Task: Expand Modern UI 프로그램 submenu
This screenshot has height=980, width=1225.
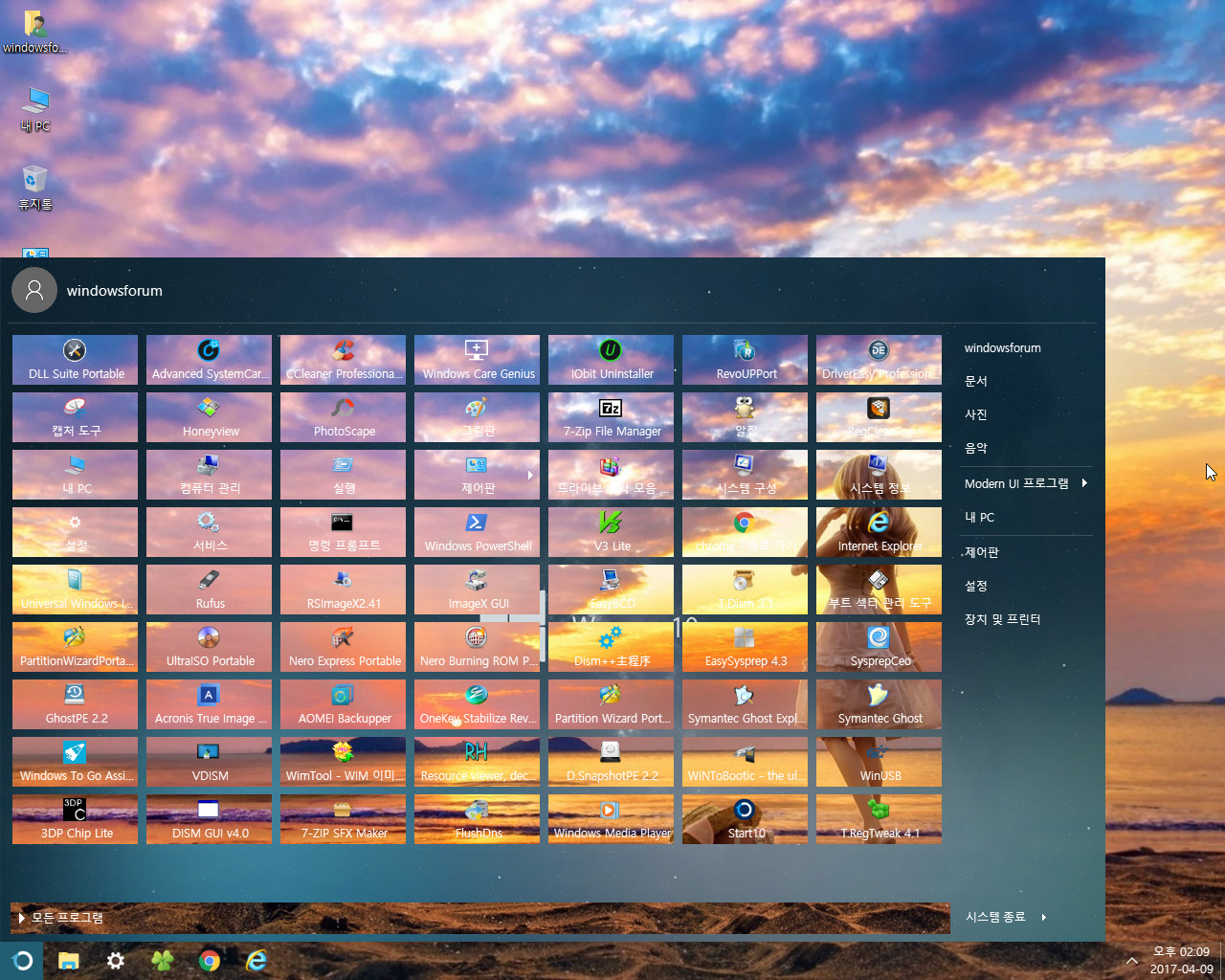Action: click(x=1027, y=483)
